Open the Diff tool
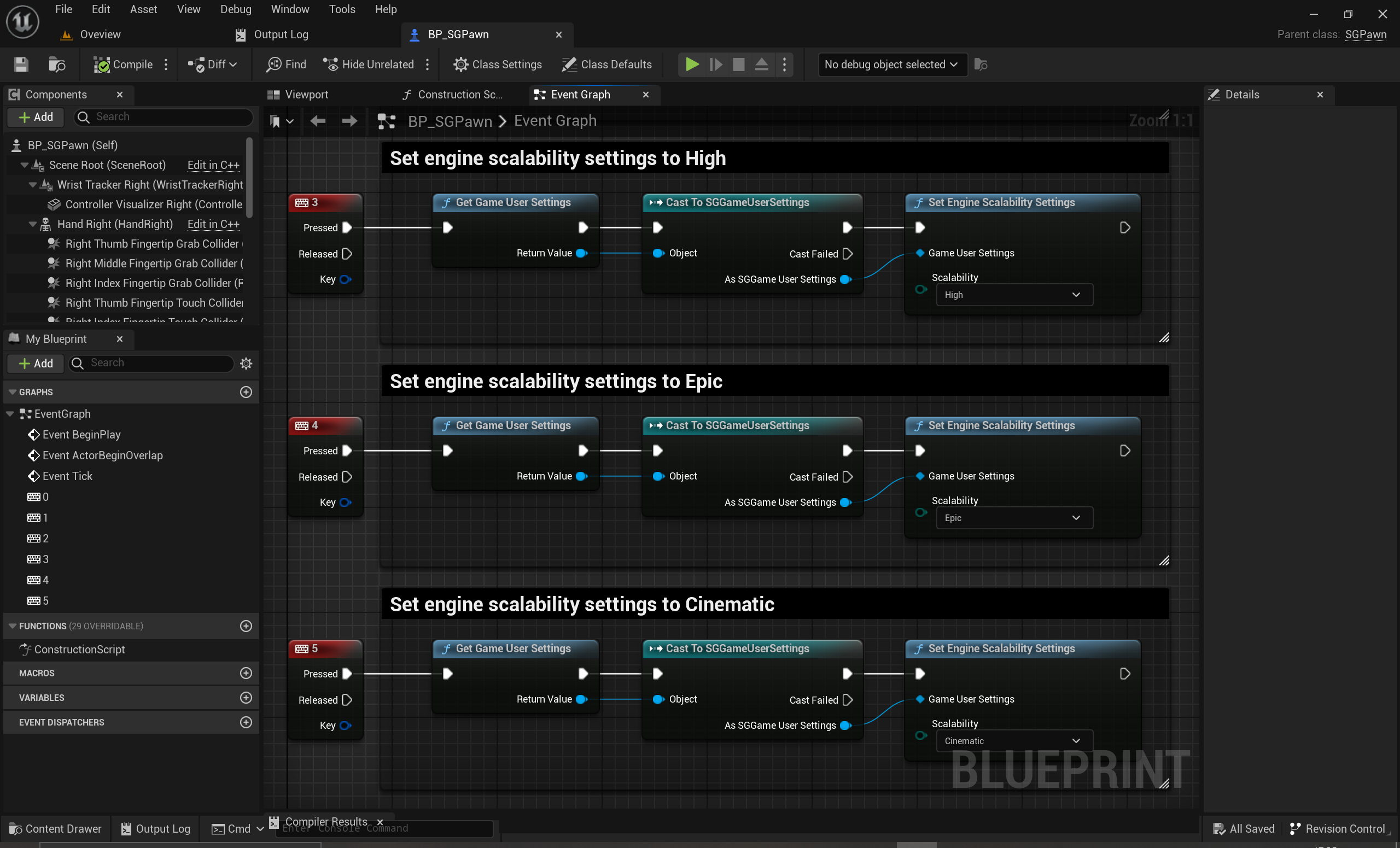 pos(211,64)
